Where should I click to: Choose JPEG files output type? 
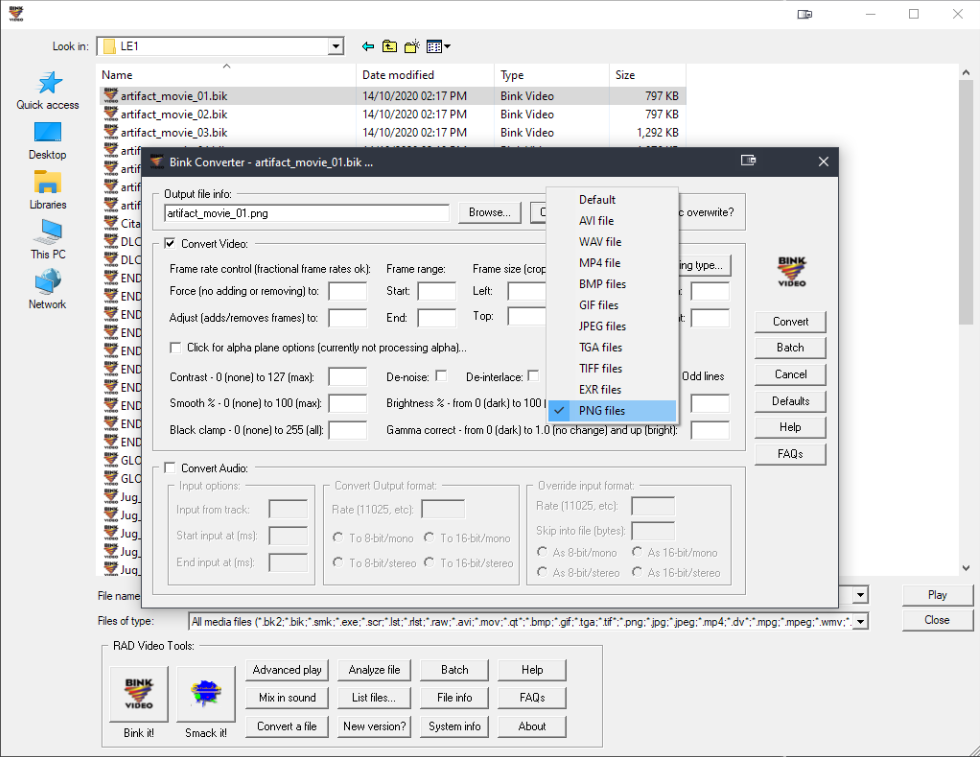pos(612,326)
